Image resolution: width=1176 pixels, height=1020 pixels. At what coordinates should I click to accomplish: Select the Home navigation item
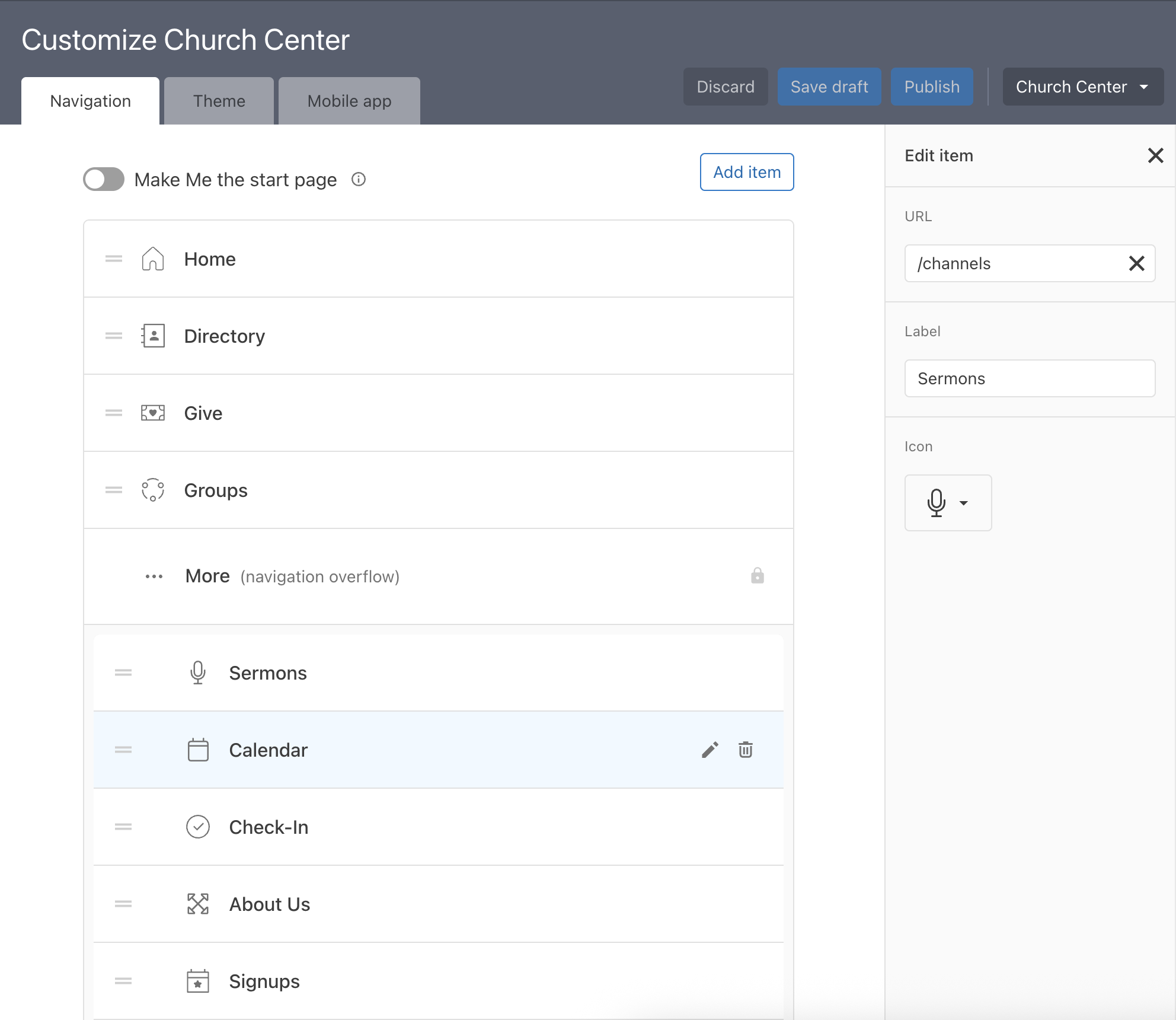click(439, 259)
